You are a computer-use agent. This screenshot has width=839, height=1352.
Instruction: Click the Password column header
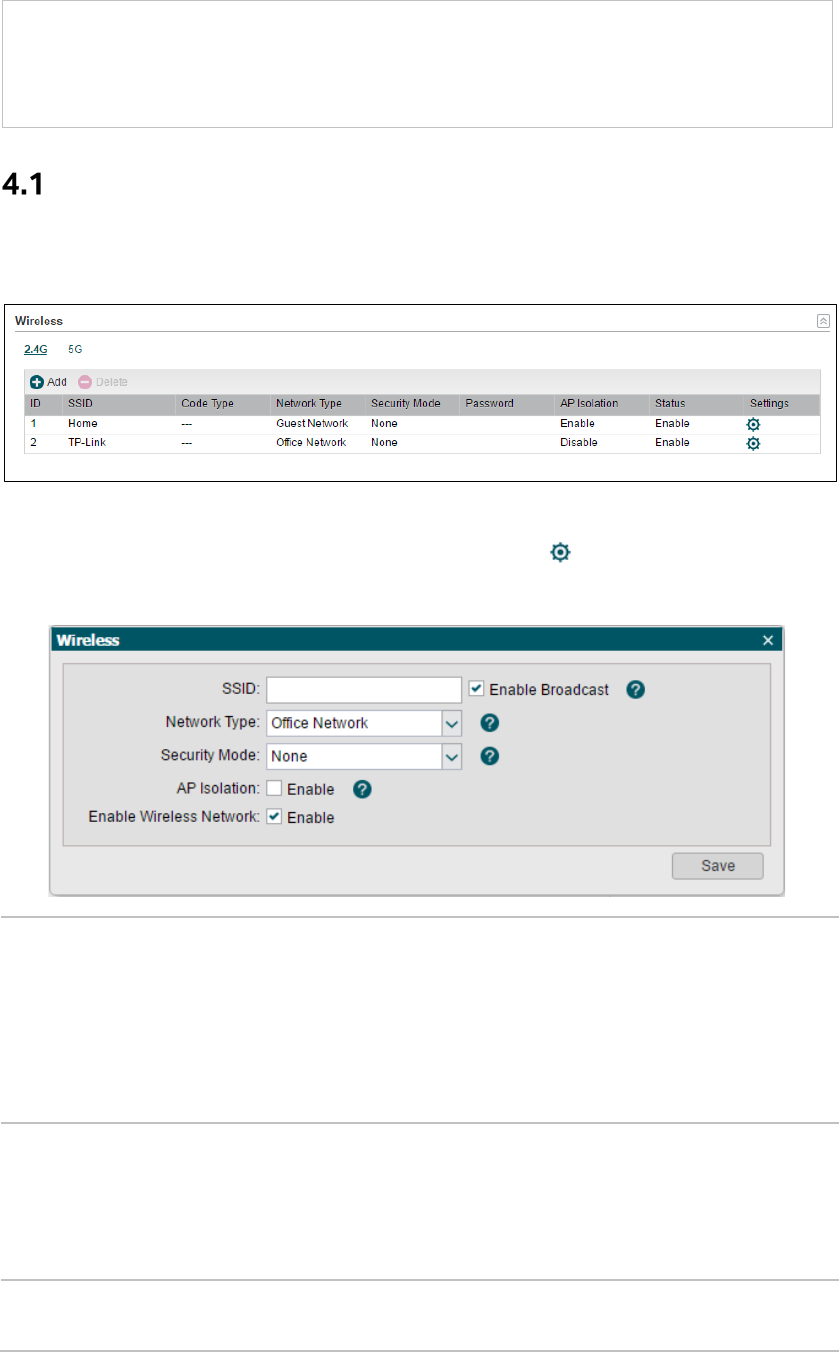489,404
